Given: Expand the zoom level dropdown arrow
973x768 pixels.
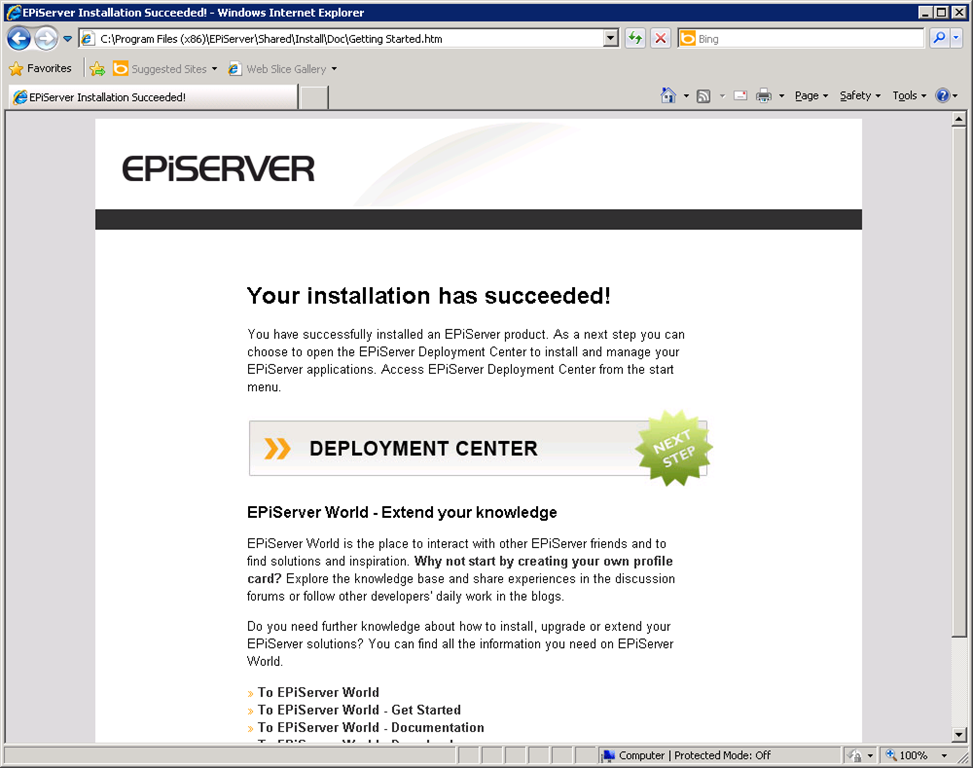Looking at the screenshot, I should click(944, 755).
